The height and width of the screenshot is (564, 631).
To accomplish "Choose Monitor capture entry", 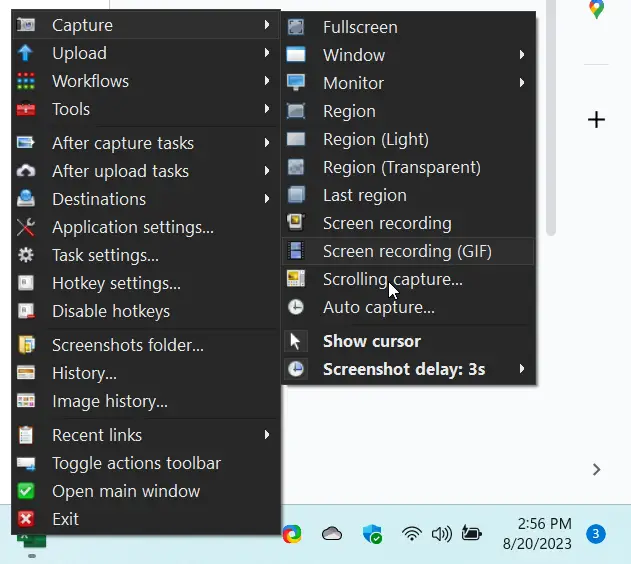I will pos(409,83).
